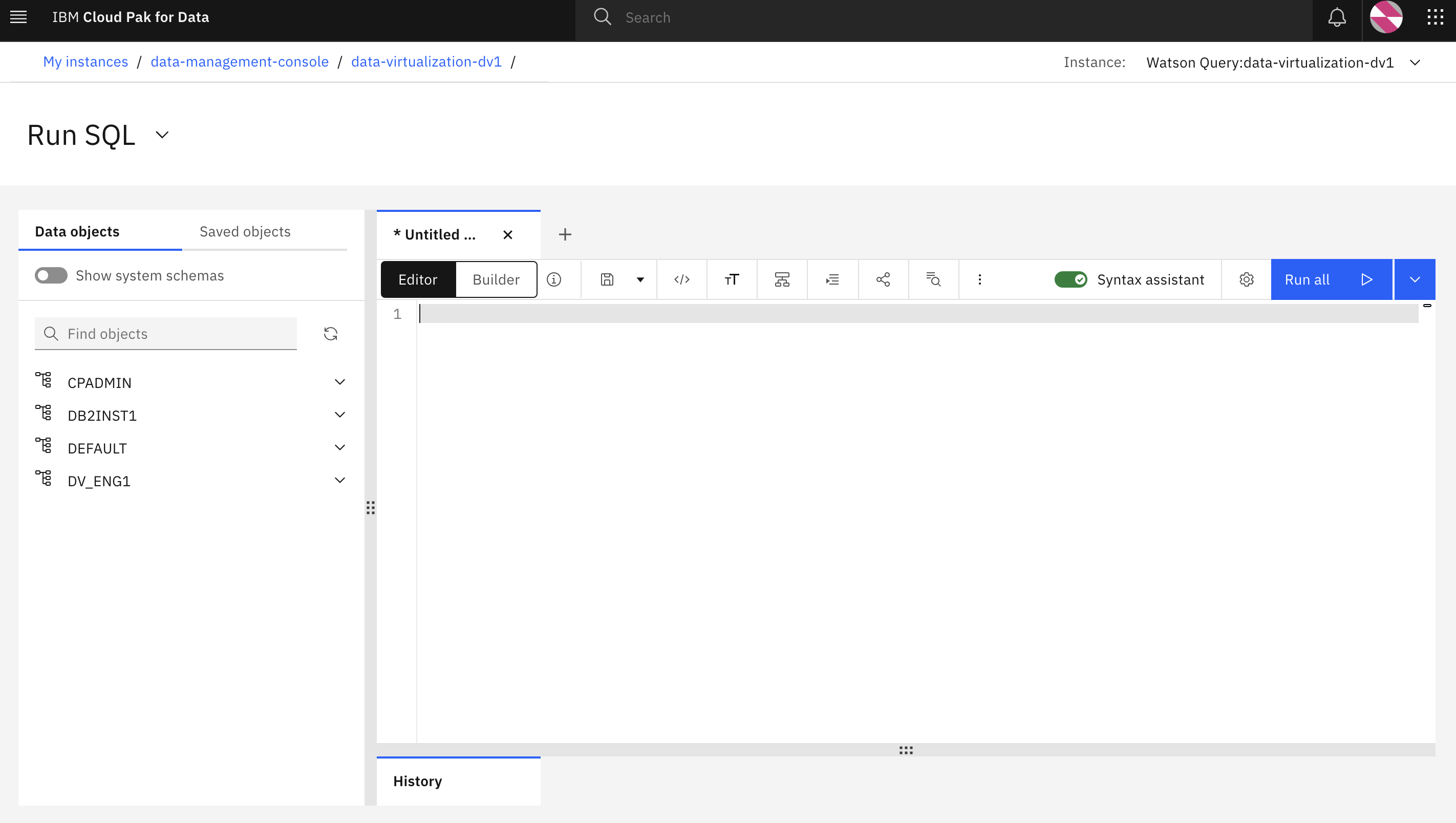Click the Run all button
The height and width of the screenshot is (823, 1456).
click(x=1331, y=279)
